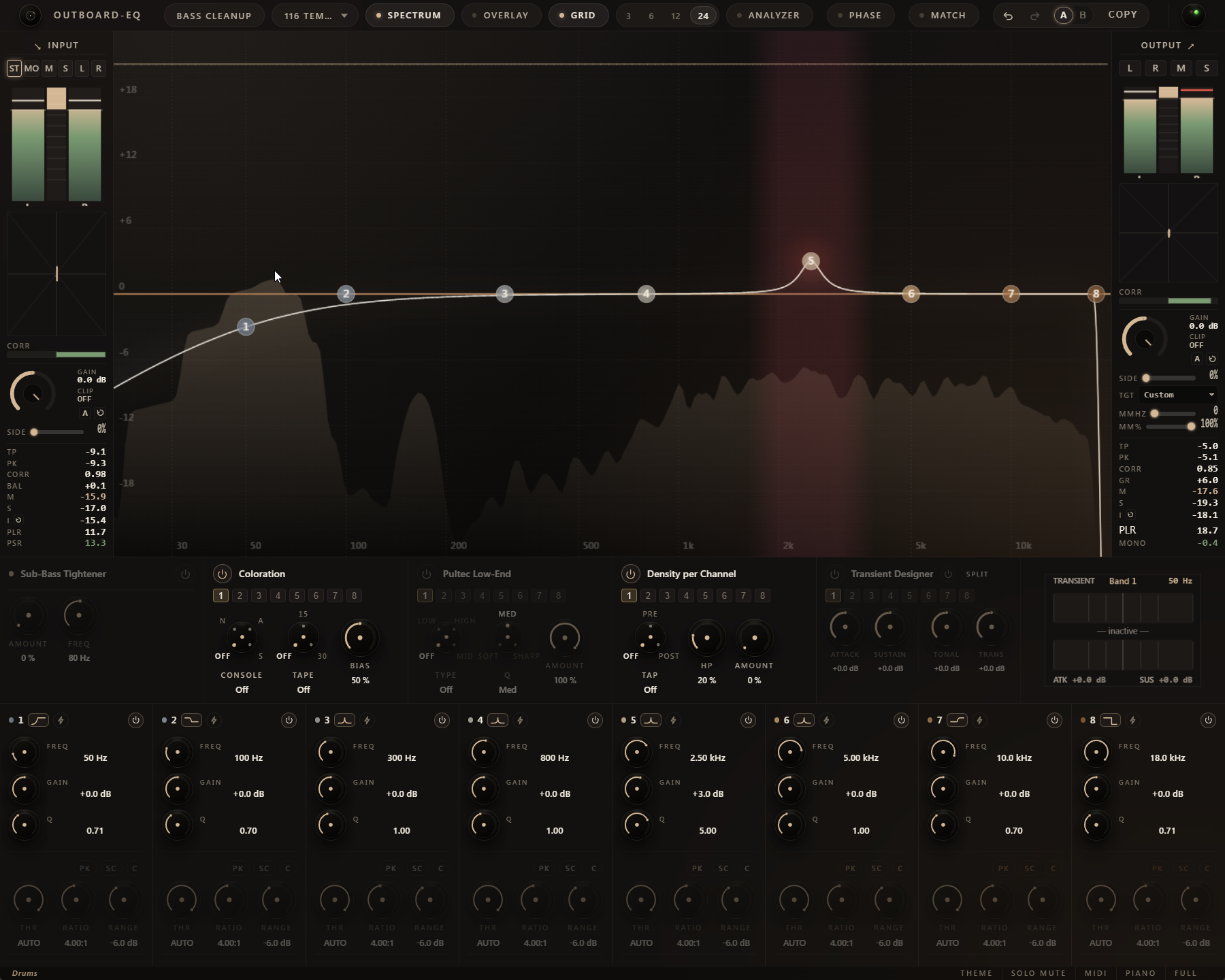Toggle the OVERLAY display
1225x980 pixels.
(x=501, y=15)
